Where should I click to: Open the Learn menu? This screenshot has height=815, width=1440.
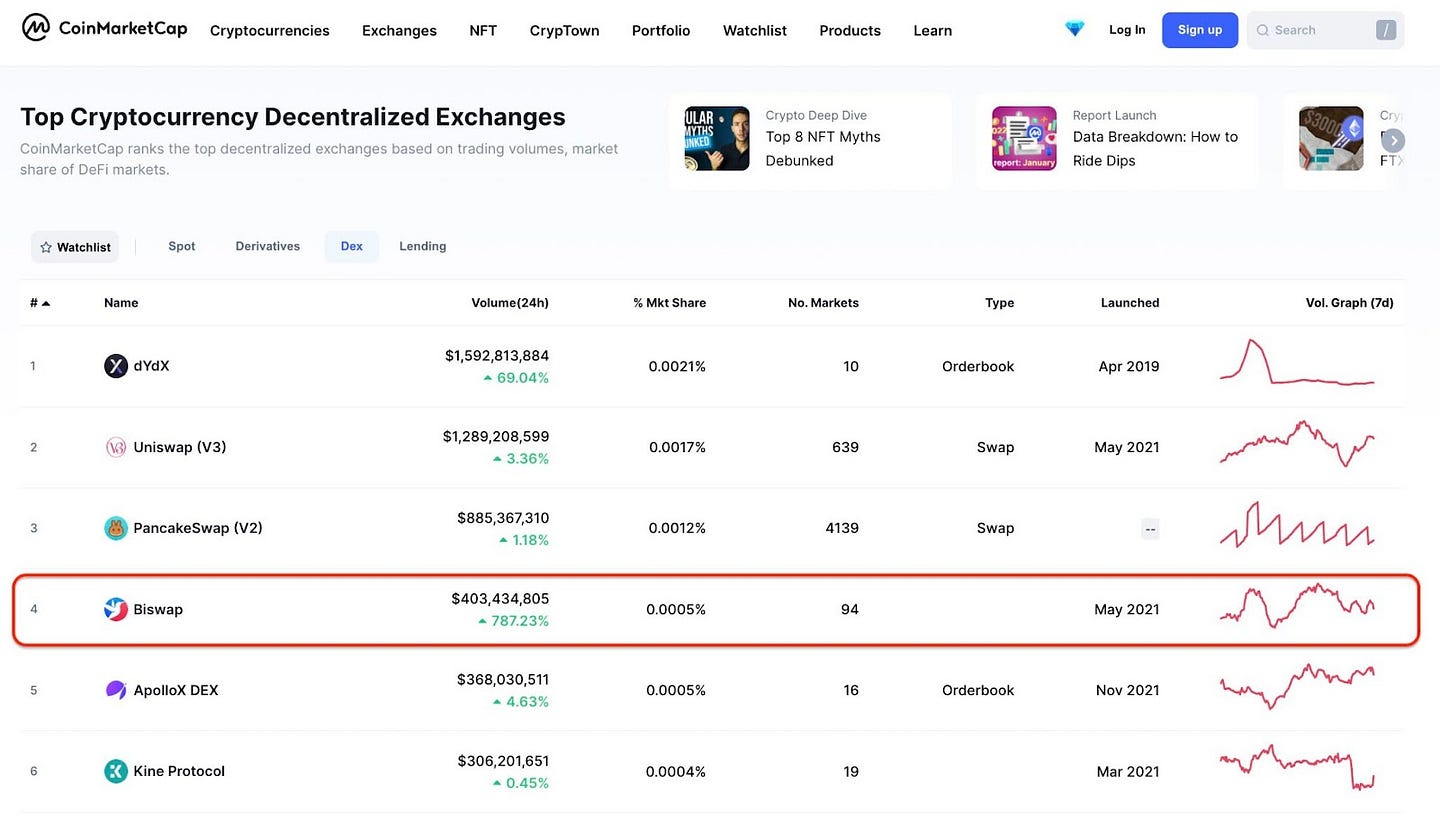pos(933,30)
